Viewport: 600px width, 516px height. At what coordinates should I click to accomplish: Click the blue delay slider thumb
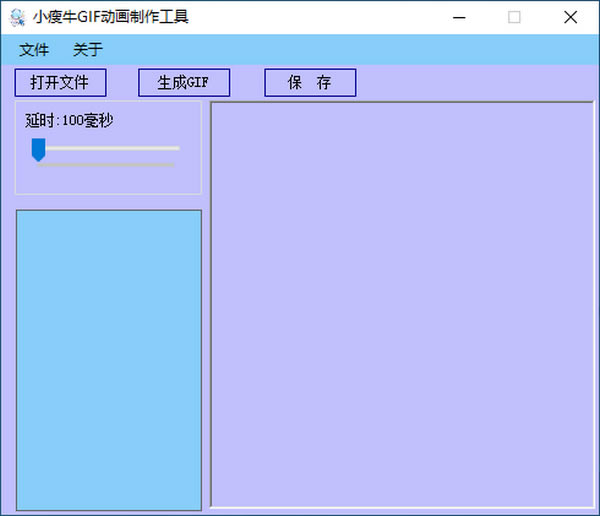pyautogui.click(x=38, y=150)
